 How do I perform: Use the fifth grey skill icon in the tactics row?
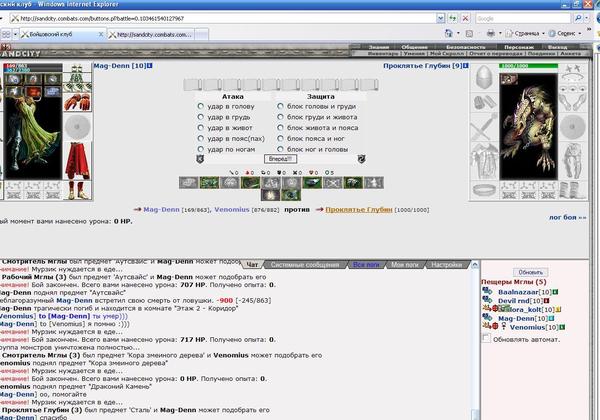271,182
